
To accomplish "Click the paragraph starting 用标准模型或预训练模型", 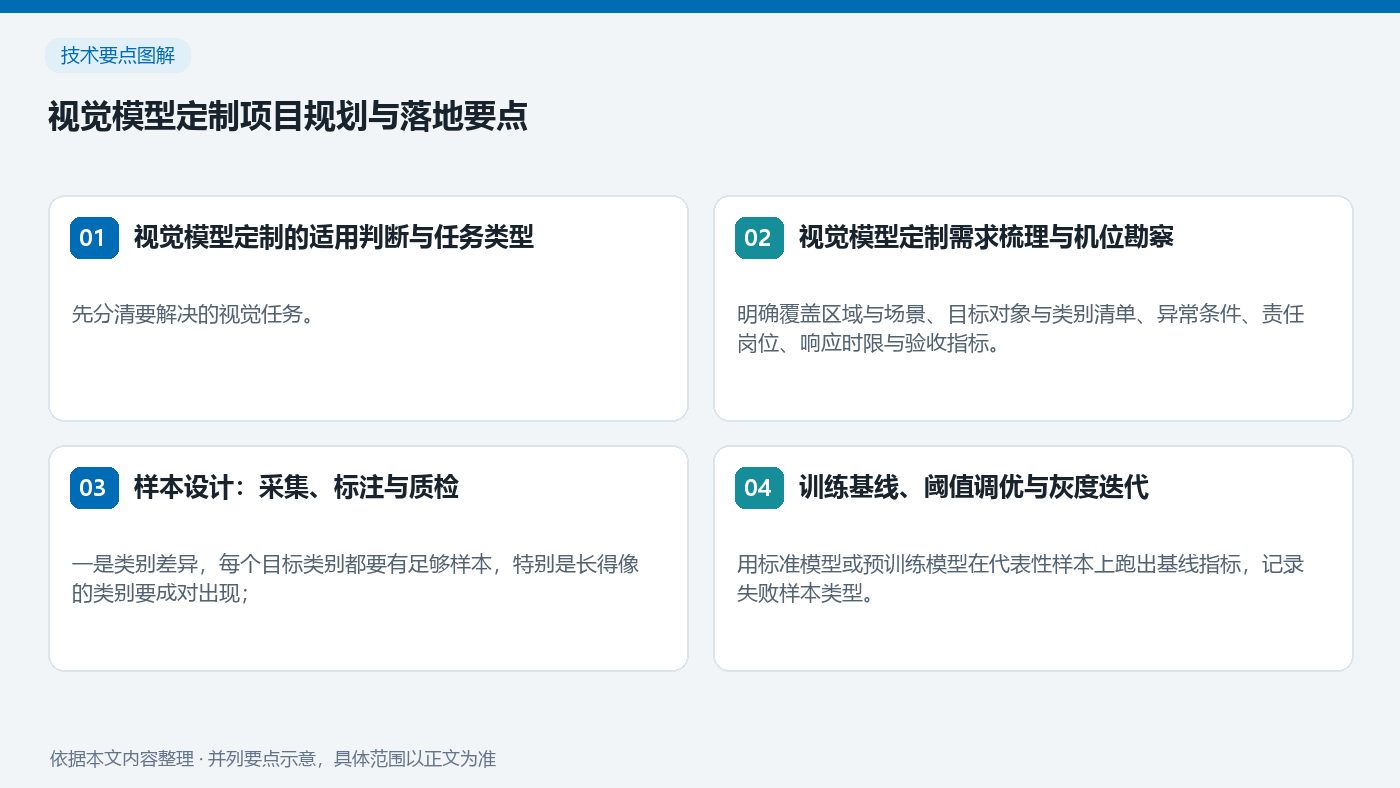I will pyautogui.click(x=1020, y=579).
